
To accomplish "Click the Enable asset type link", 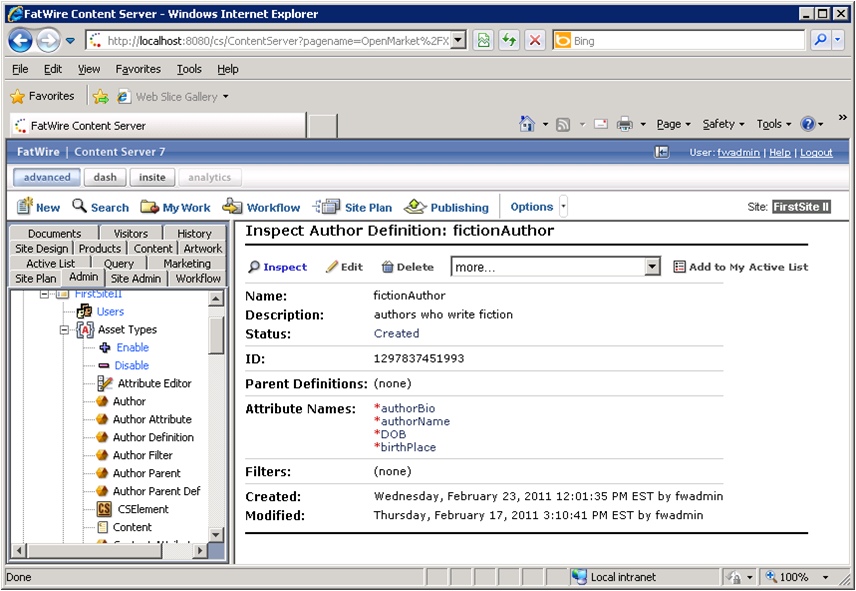I will click(x=133, y=348).
